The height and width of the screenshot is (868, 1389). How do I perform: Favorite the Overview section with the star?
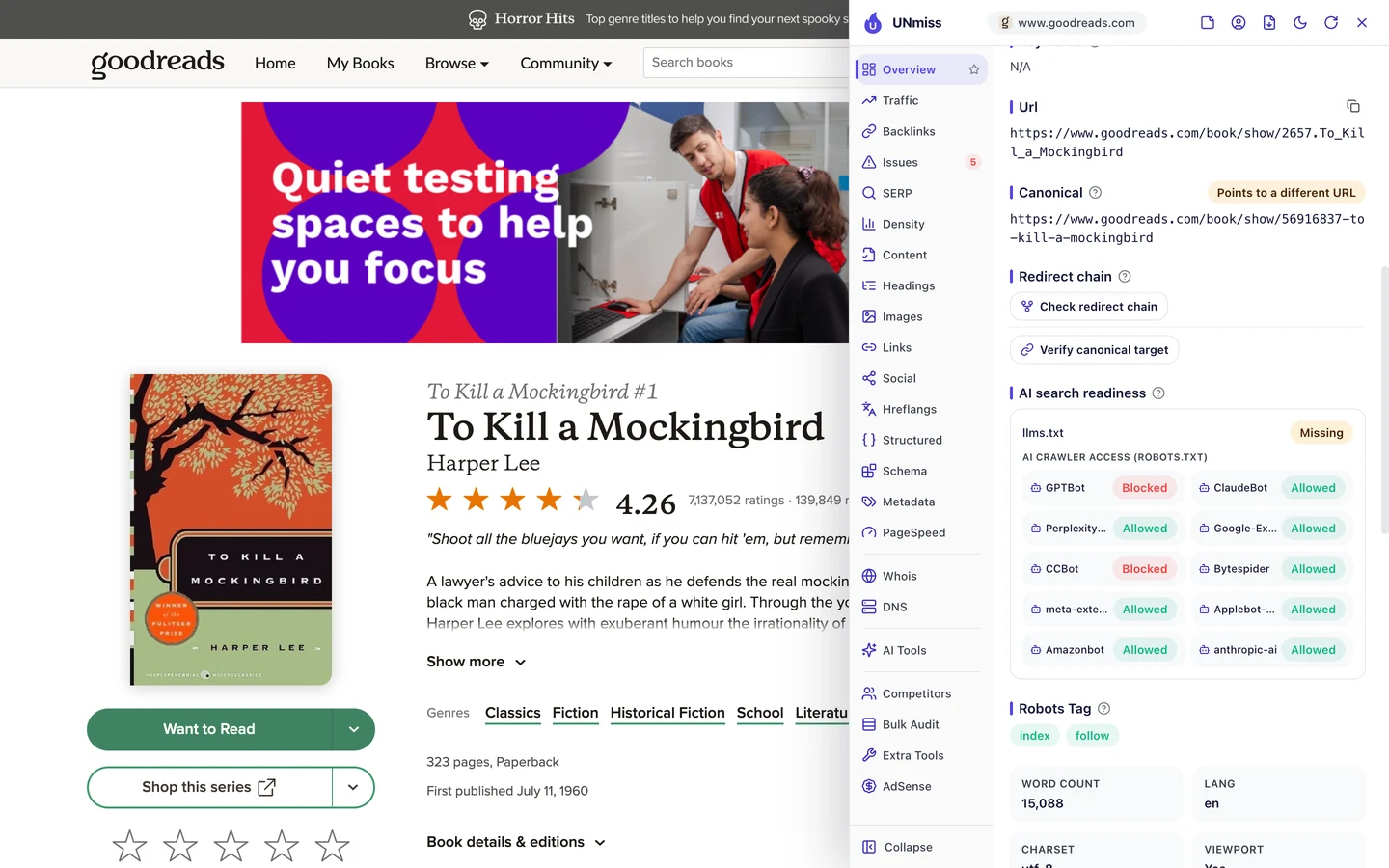(974, 69)
